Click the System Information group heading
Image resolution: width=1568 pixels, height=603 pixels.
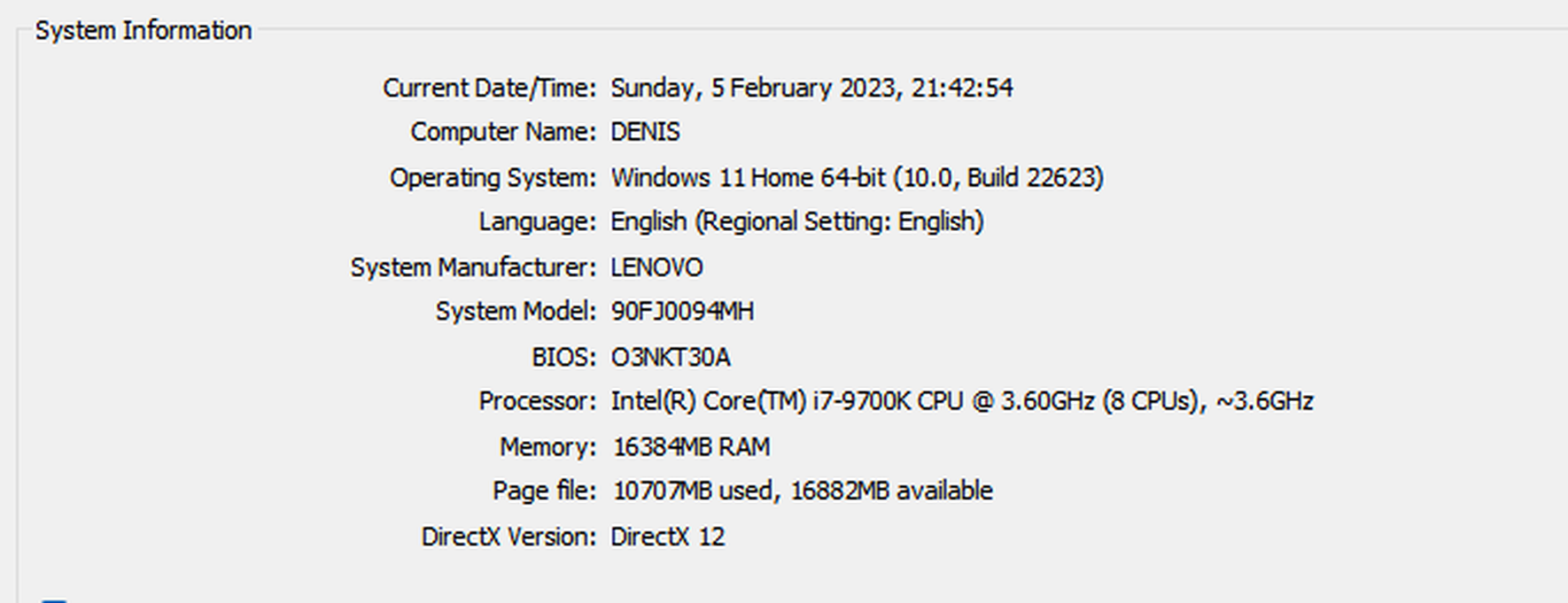coord(144,30)
